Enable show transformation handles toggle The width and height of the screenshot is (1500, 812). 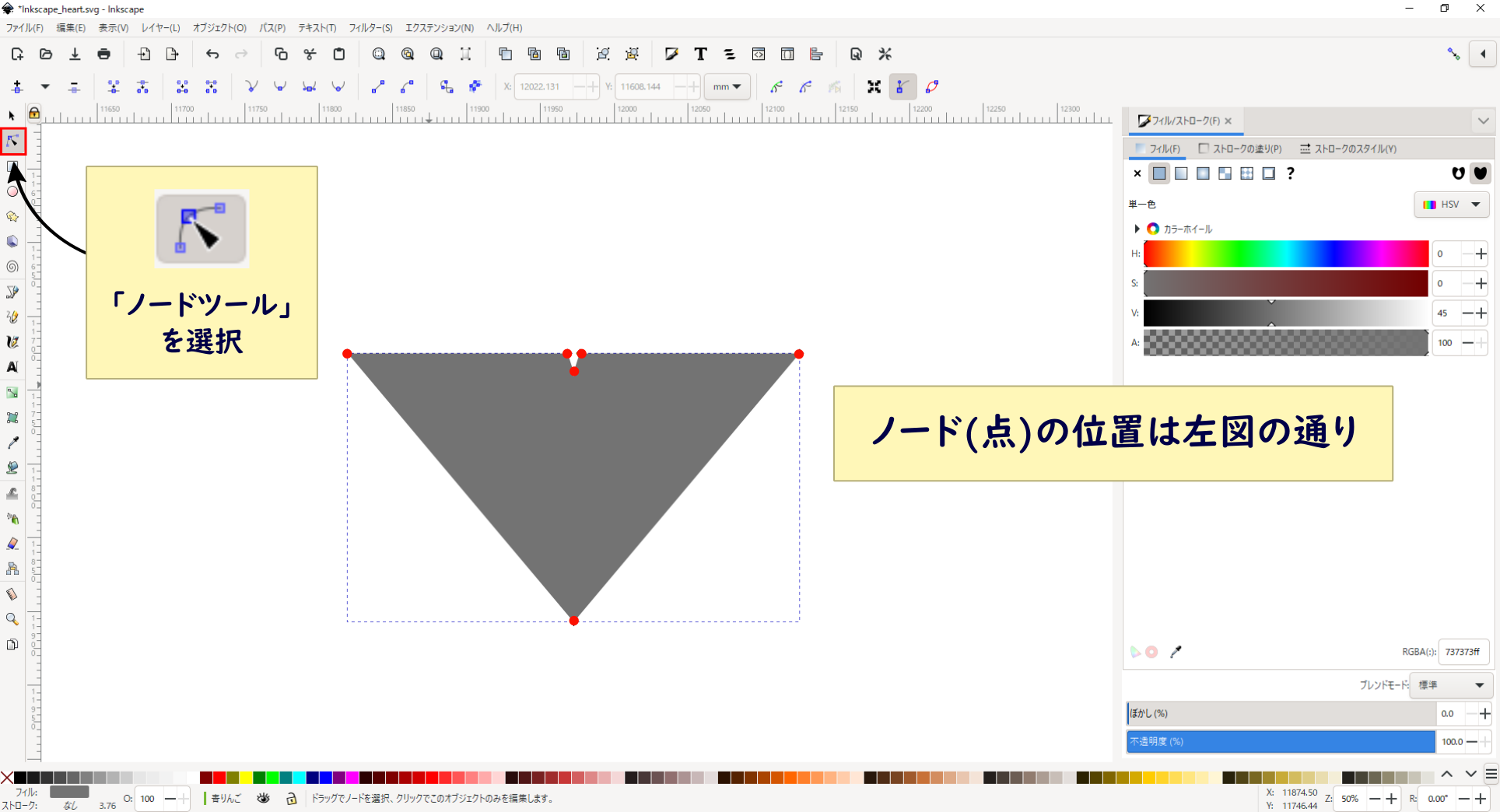pyautogui.click(x=874, y=86)
